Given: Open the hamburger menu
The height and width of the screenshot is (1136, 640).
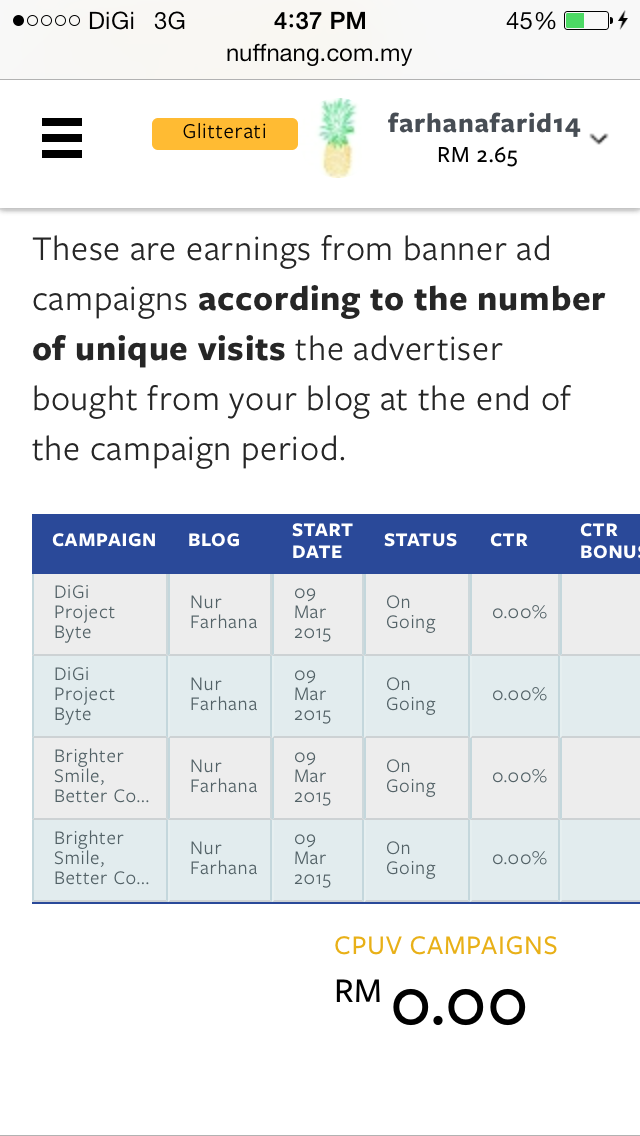Looking at the screenshot, I should (62, 138).
